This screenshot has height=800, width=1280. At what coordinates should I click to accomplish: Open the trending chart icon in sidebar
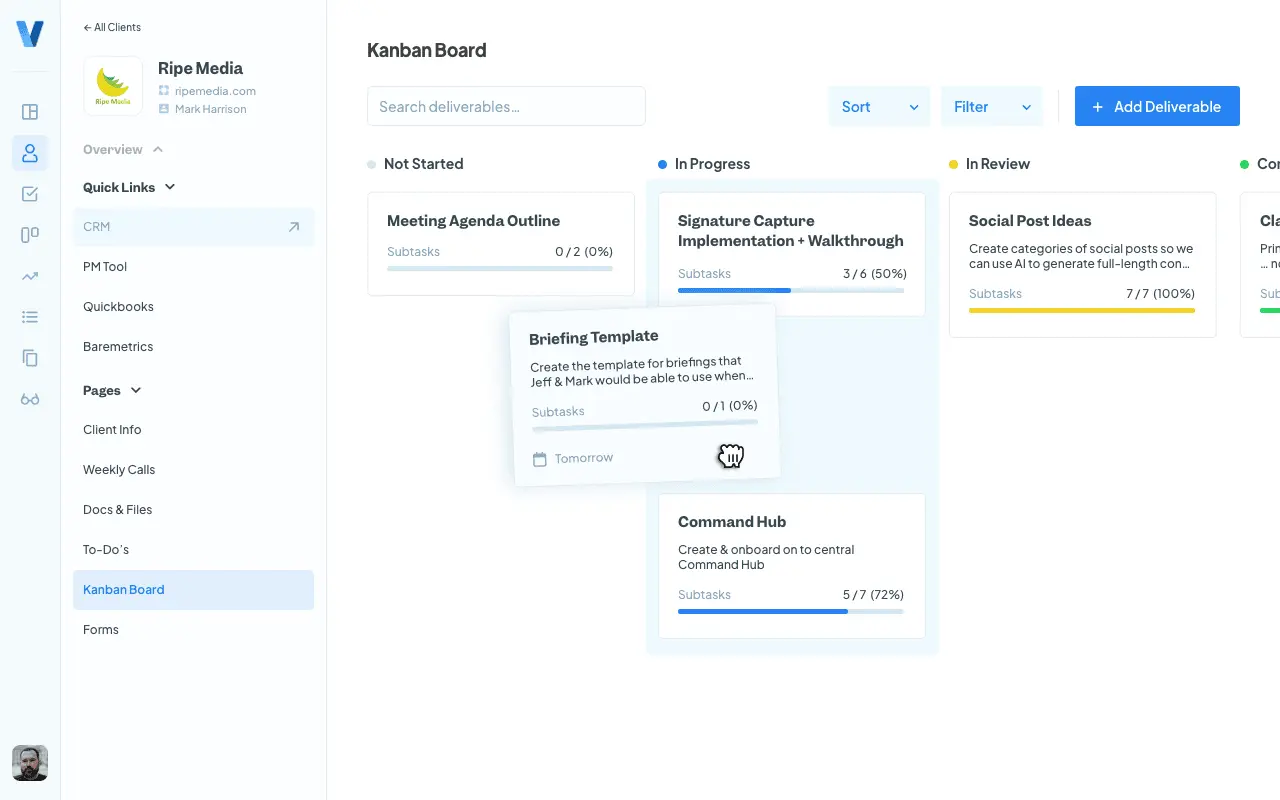(30, 276)
